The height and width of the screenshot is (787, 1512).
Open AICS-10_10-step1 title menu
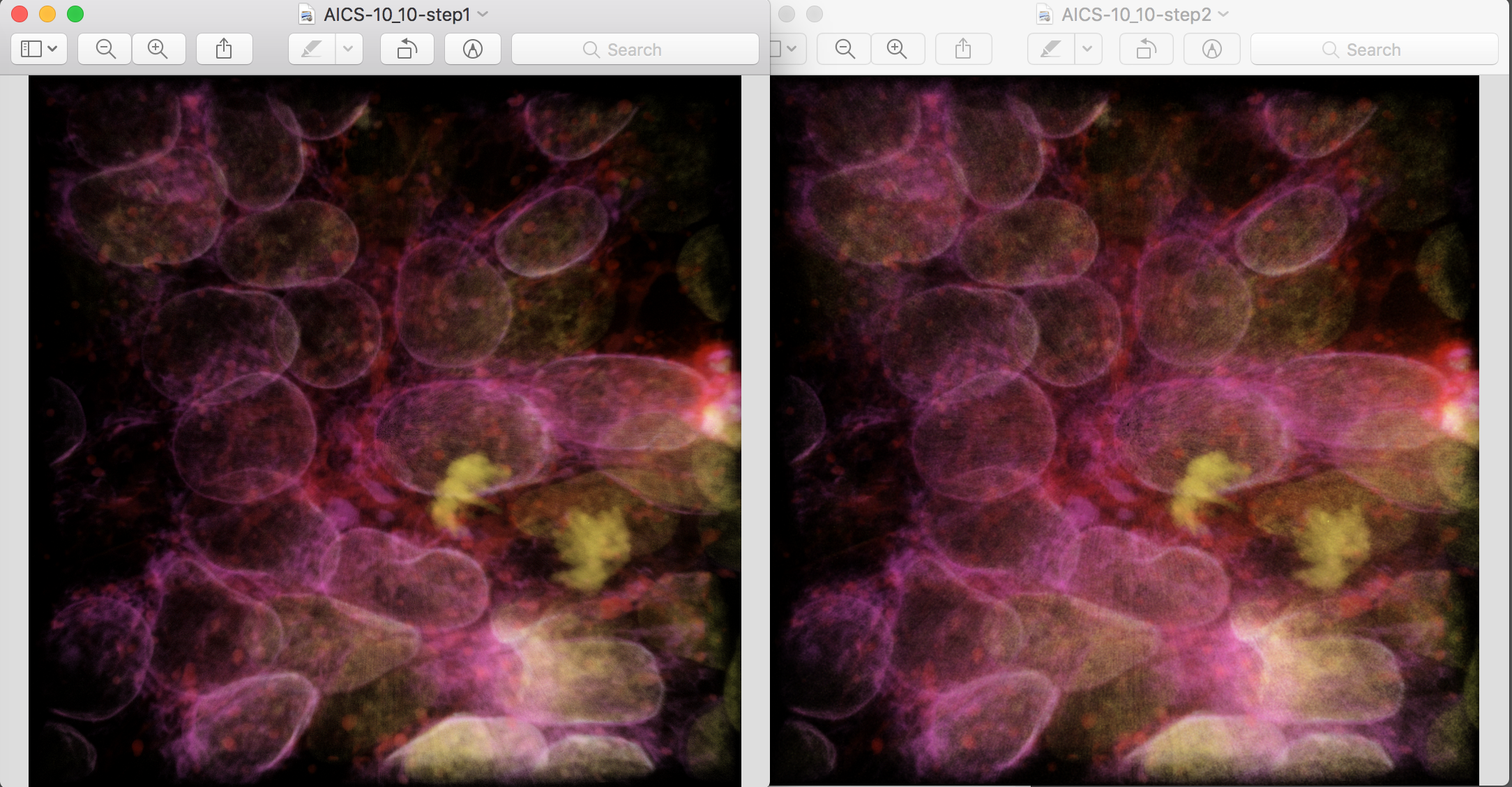[x=396, y=14]
